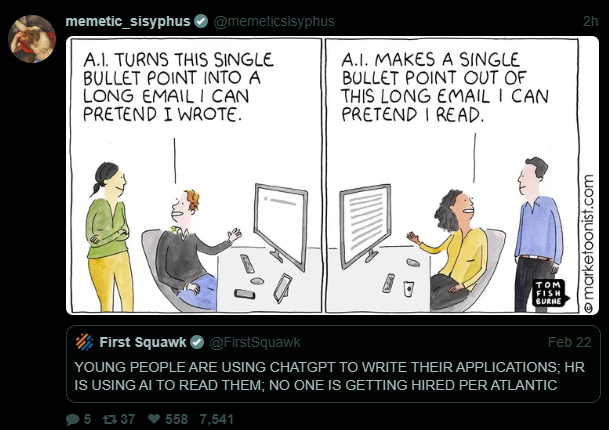The width and height of the screenshot is (609, 430).
Task: Click the 37 retweets count
Action: tap(128, 419)
